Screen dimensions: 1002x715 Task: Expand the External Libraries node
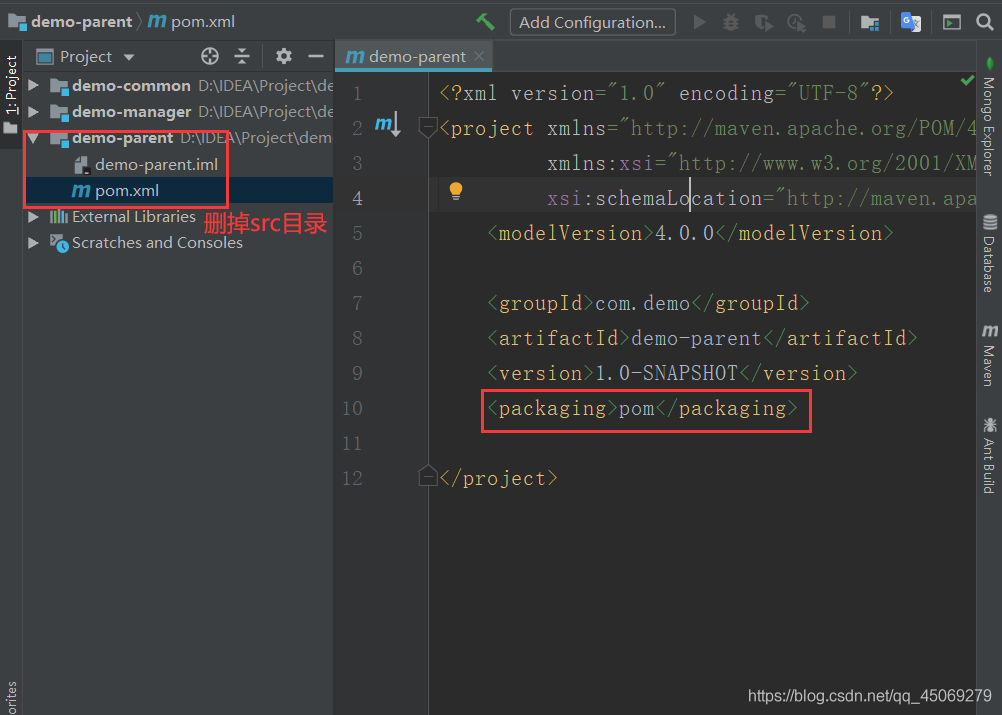34,217
